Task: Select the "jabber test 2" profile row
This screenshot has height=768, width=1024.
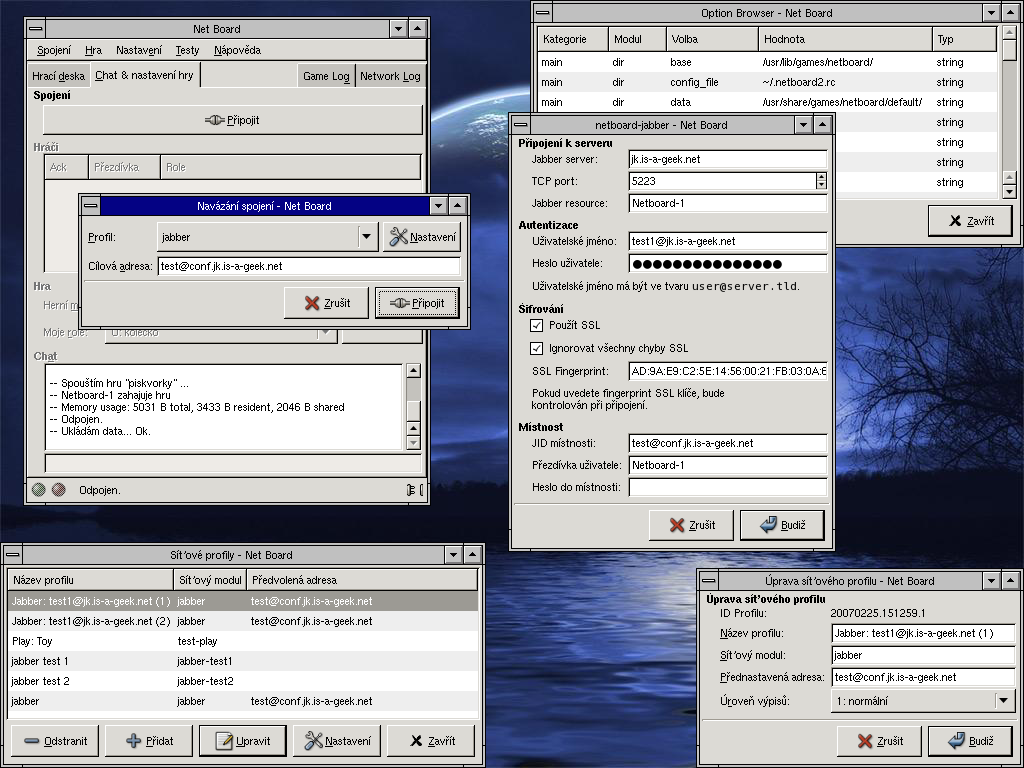Action: point(243,681)
